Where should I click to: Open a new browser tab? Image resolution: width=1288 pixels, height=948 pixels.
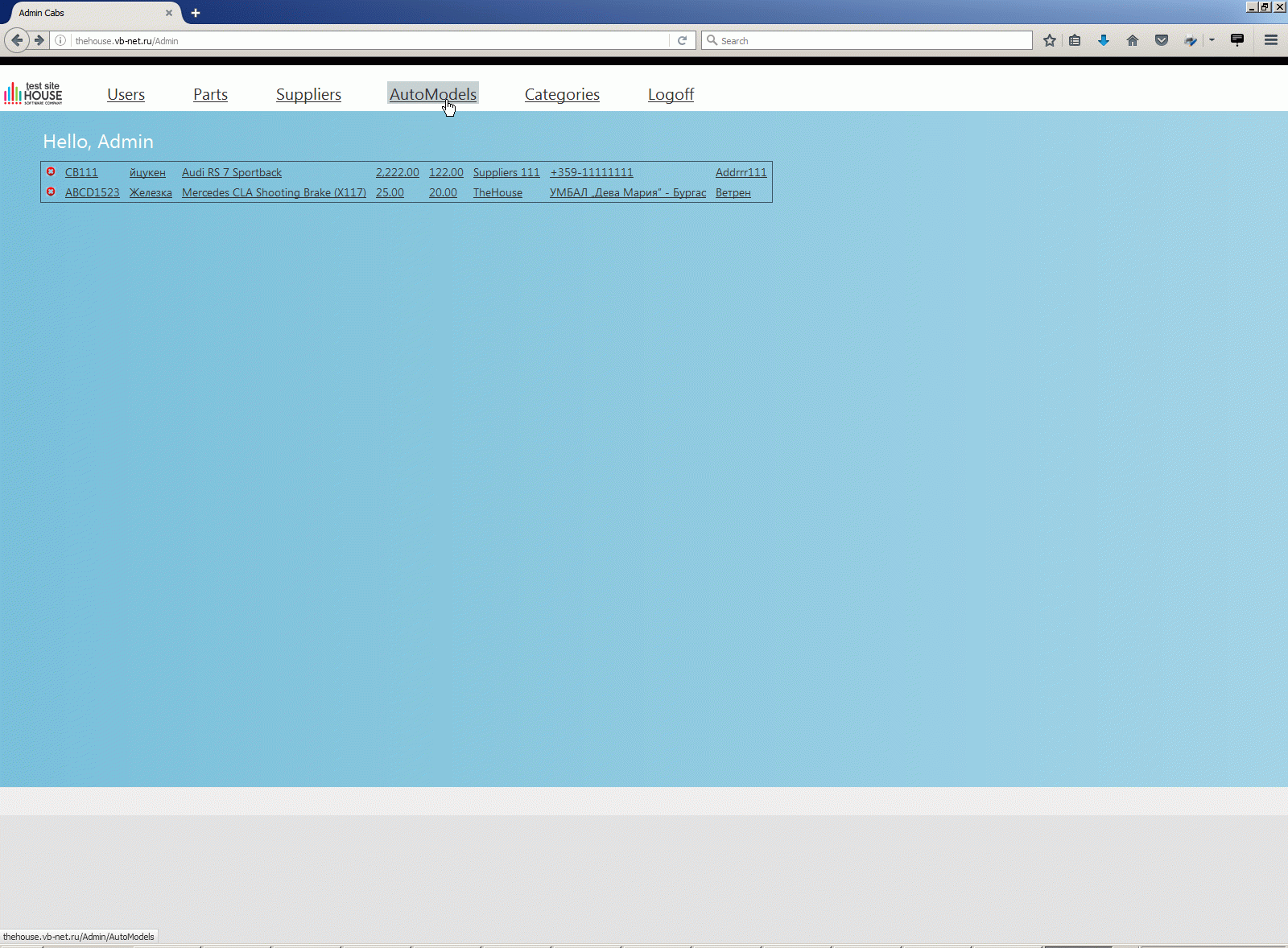[196, 13]
